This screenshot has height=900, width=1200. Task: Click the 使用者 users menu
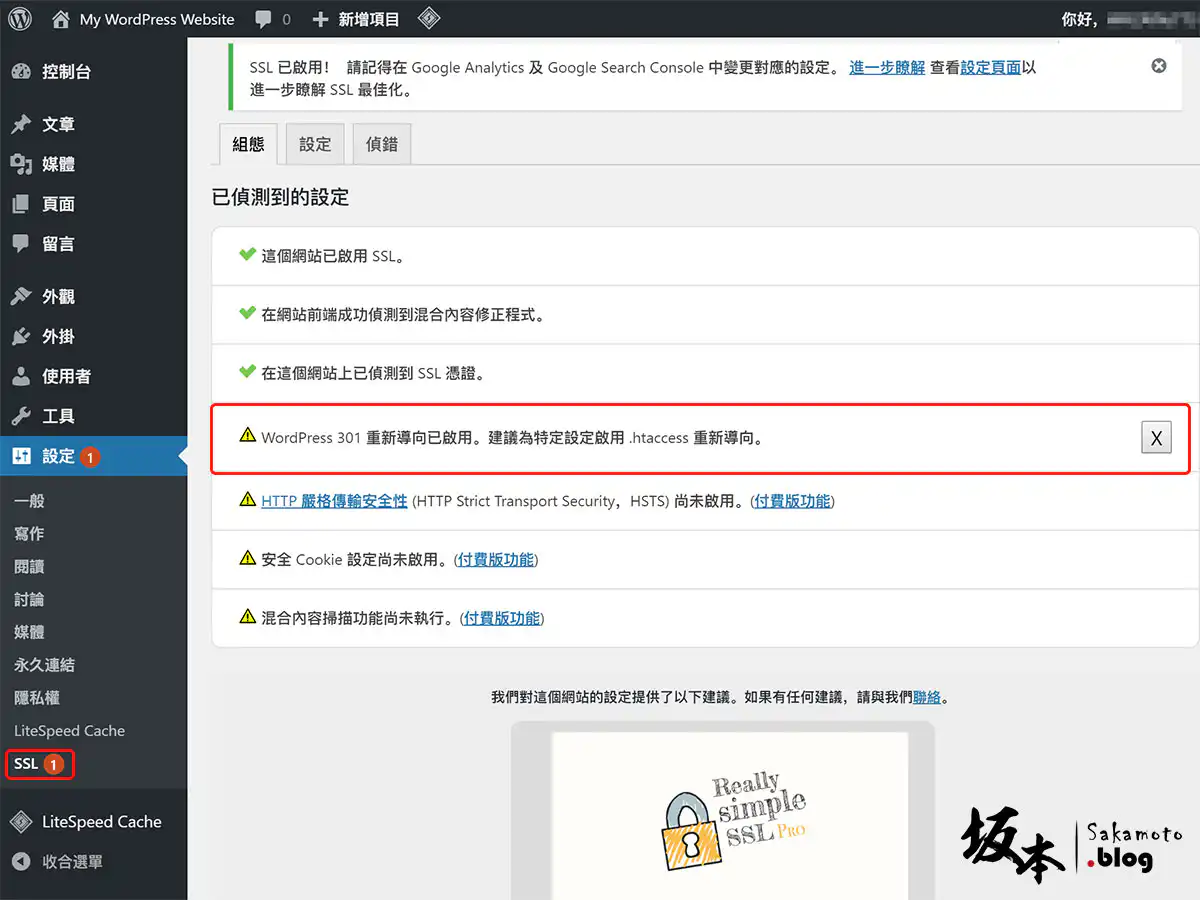click(66, 376)
